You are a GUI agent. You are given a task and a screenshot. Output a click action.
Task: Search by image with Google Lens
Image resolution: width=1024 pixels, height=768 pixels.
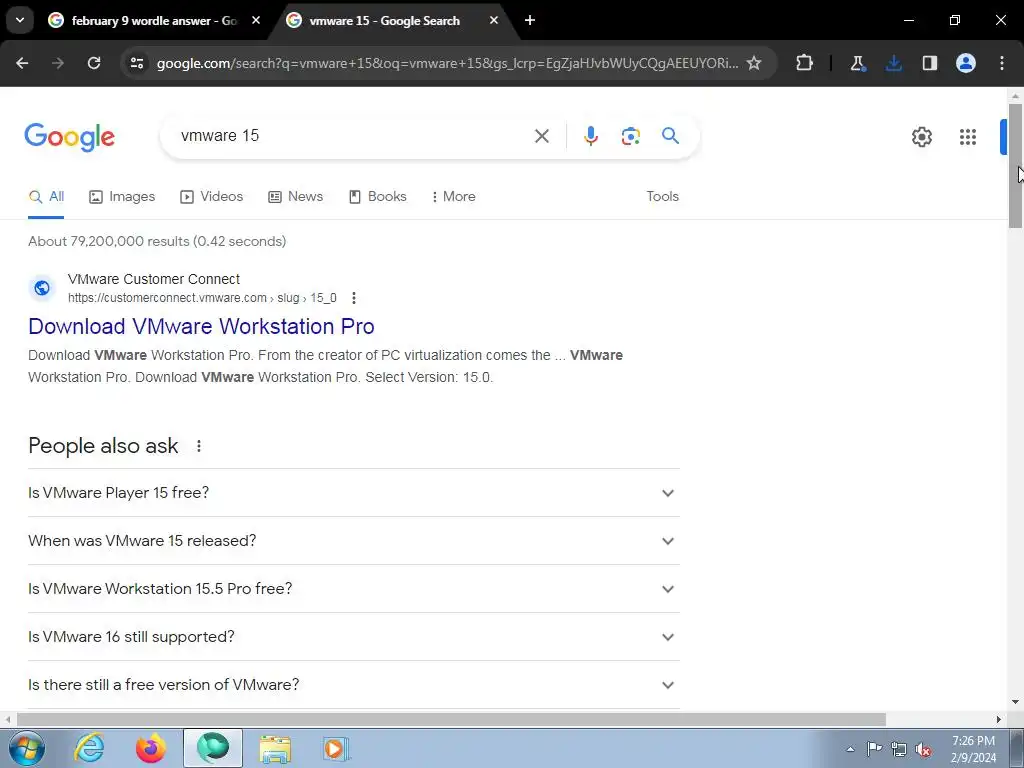[630, 136]
